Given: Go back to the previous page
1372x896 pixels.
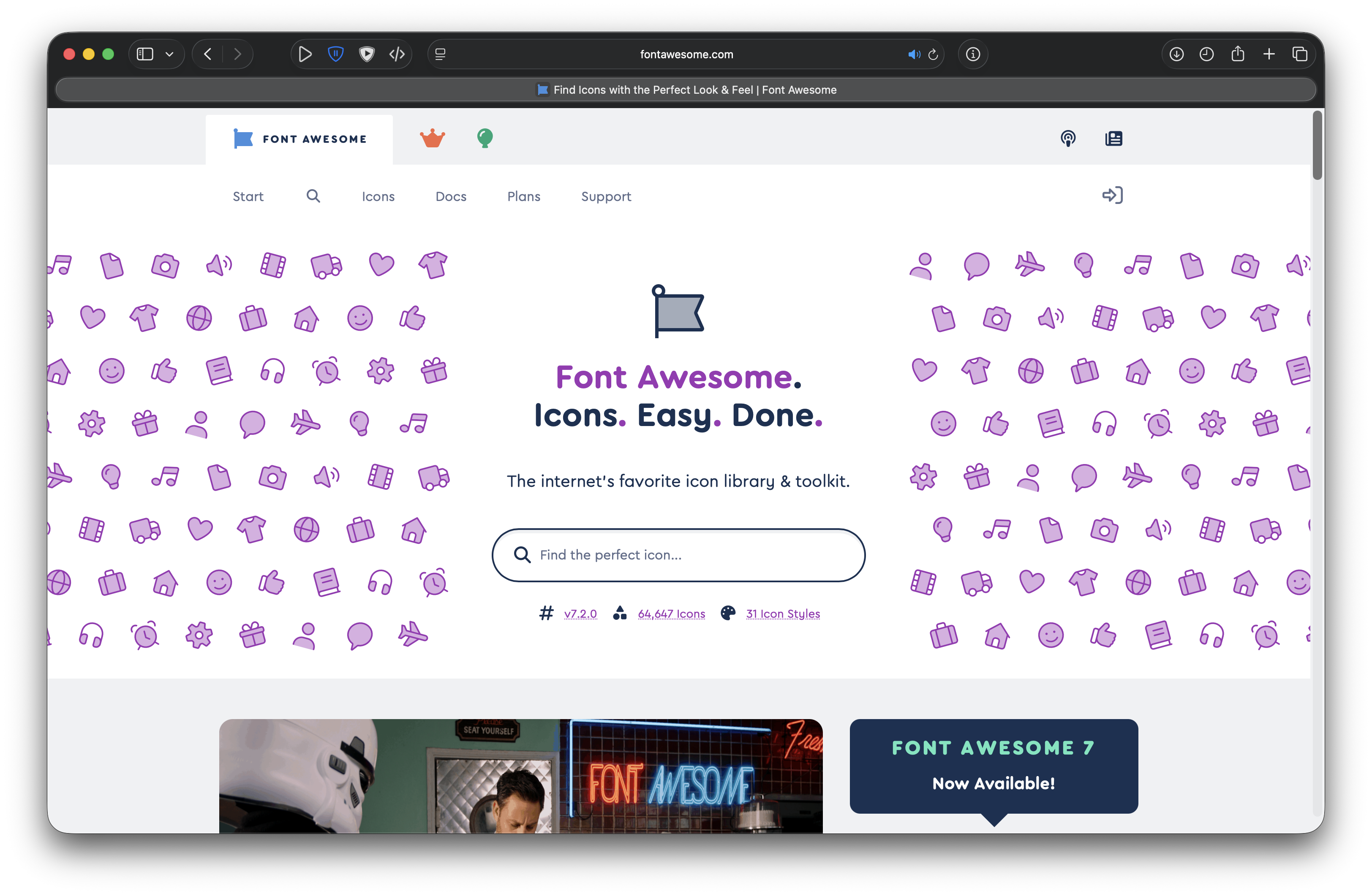Looking at the screenshot, I should [207, 54].
